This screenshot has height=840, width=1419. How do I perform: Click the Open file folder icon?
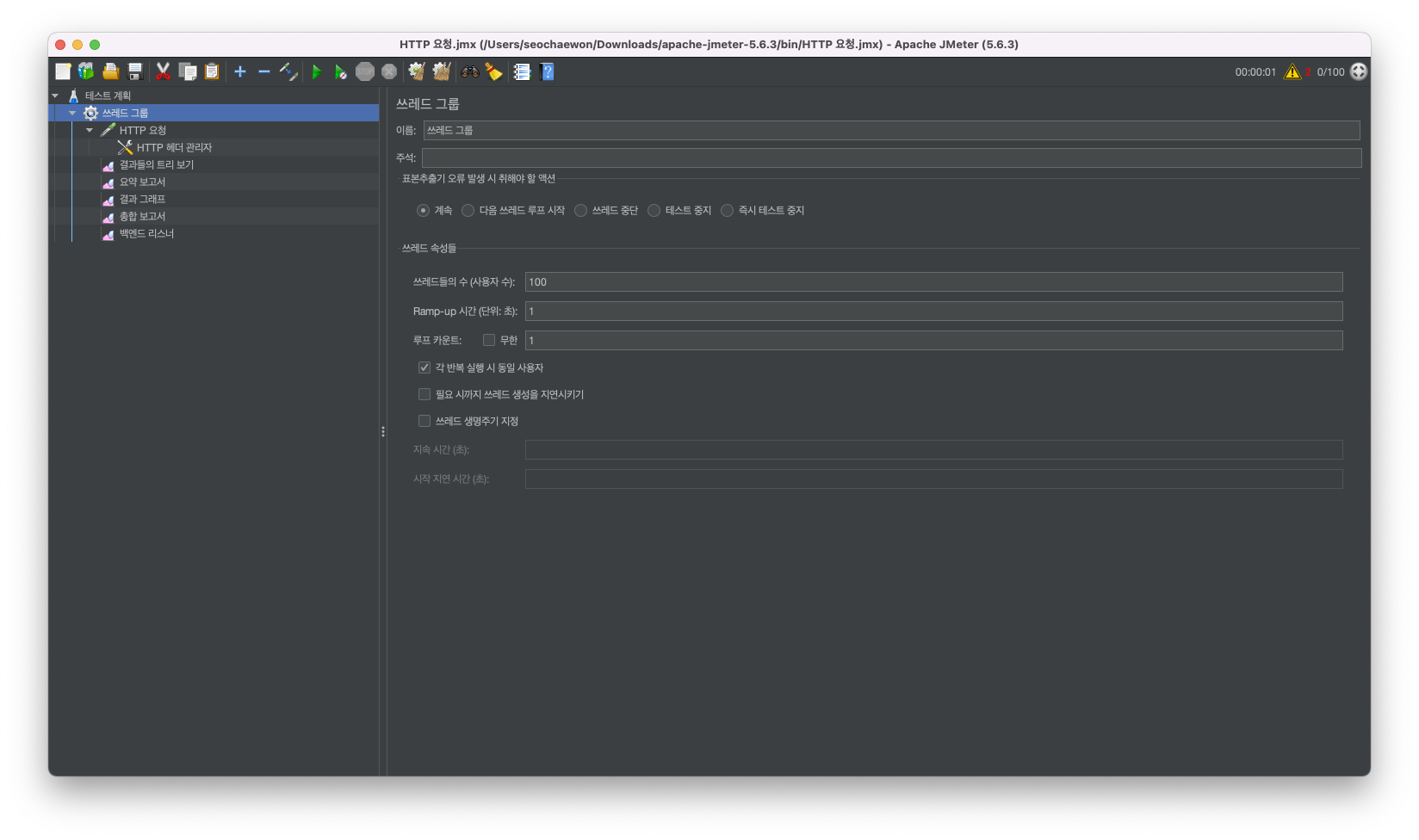pyautogui.click(x=111, y=71)
